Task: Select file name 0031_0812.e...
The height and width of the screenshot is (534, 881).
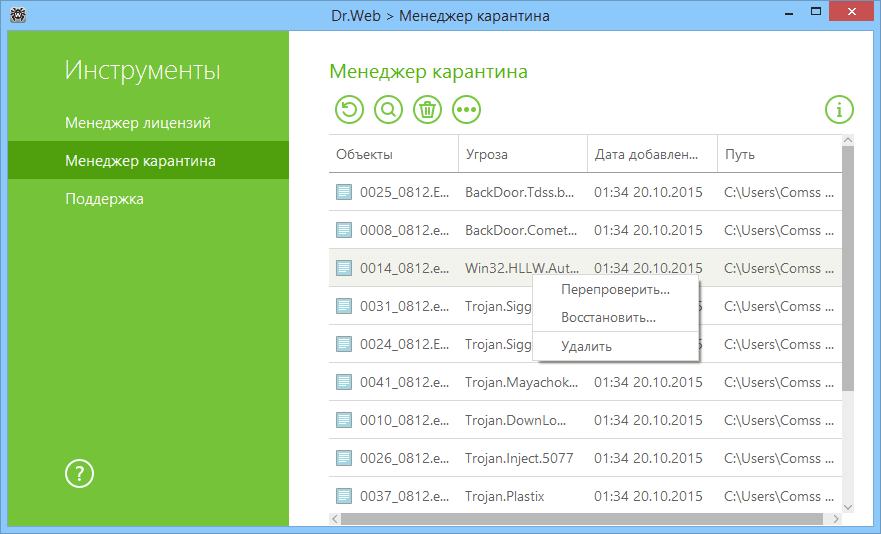Action: click(405, 306)
